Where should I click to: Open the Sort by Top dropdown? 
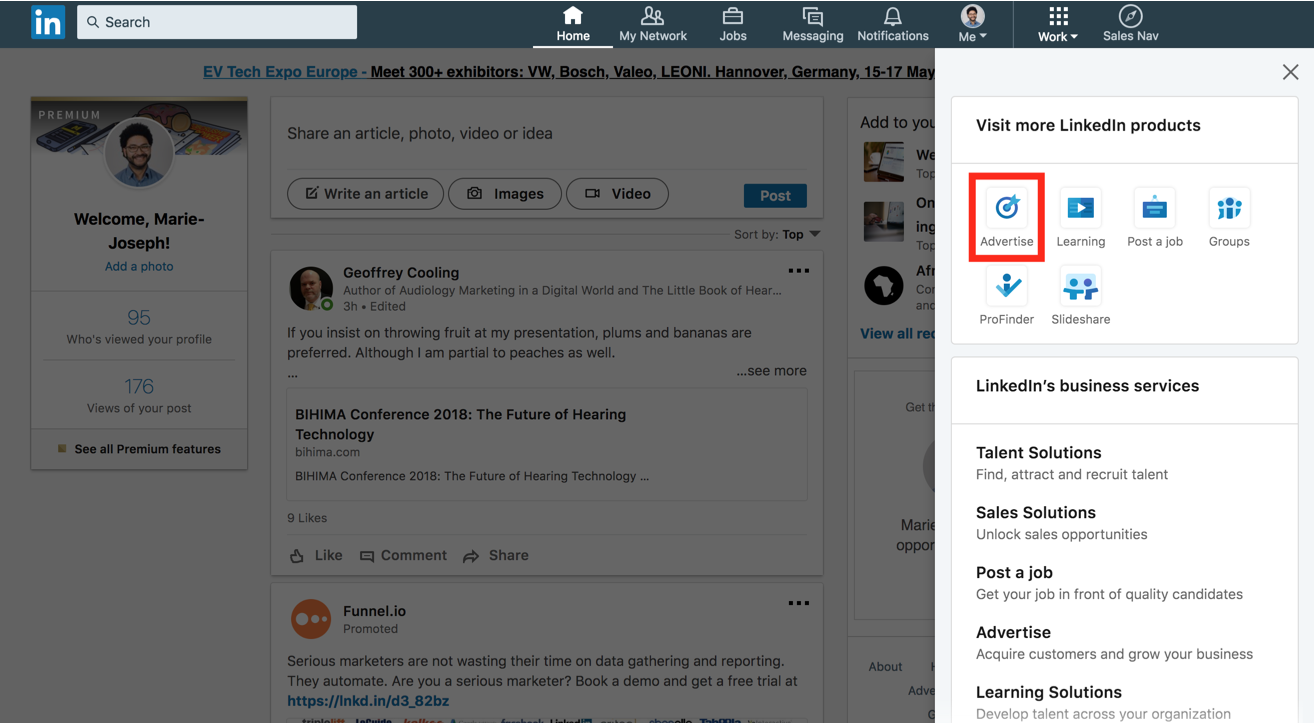777,234
